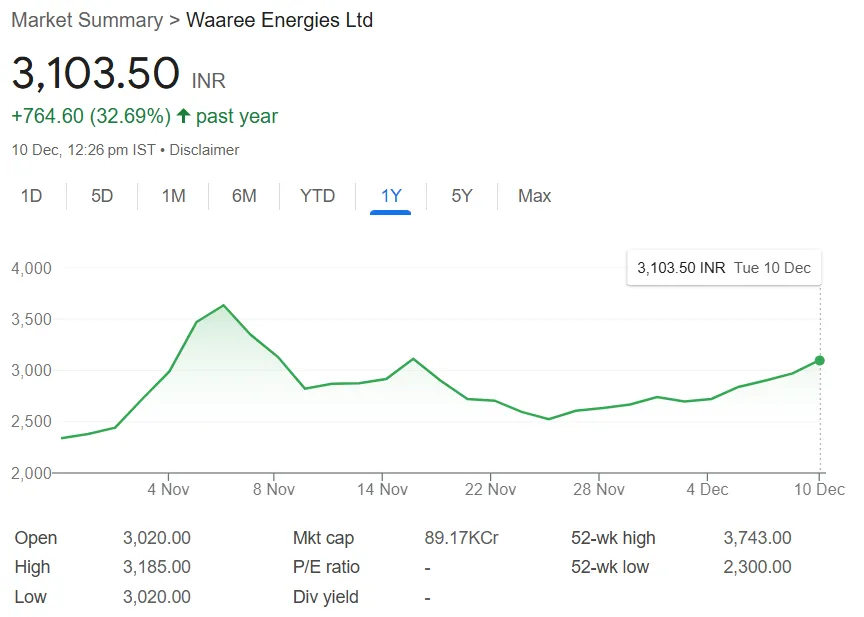Viewport: 864px width, 617px height.
Task: Click the 52-wk low label
Action: [x=610, y=567]
